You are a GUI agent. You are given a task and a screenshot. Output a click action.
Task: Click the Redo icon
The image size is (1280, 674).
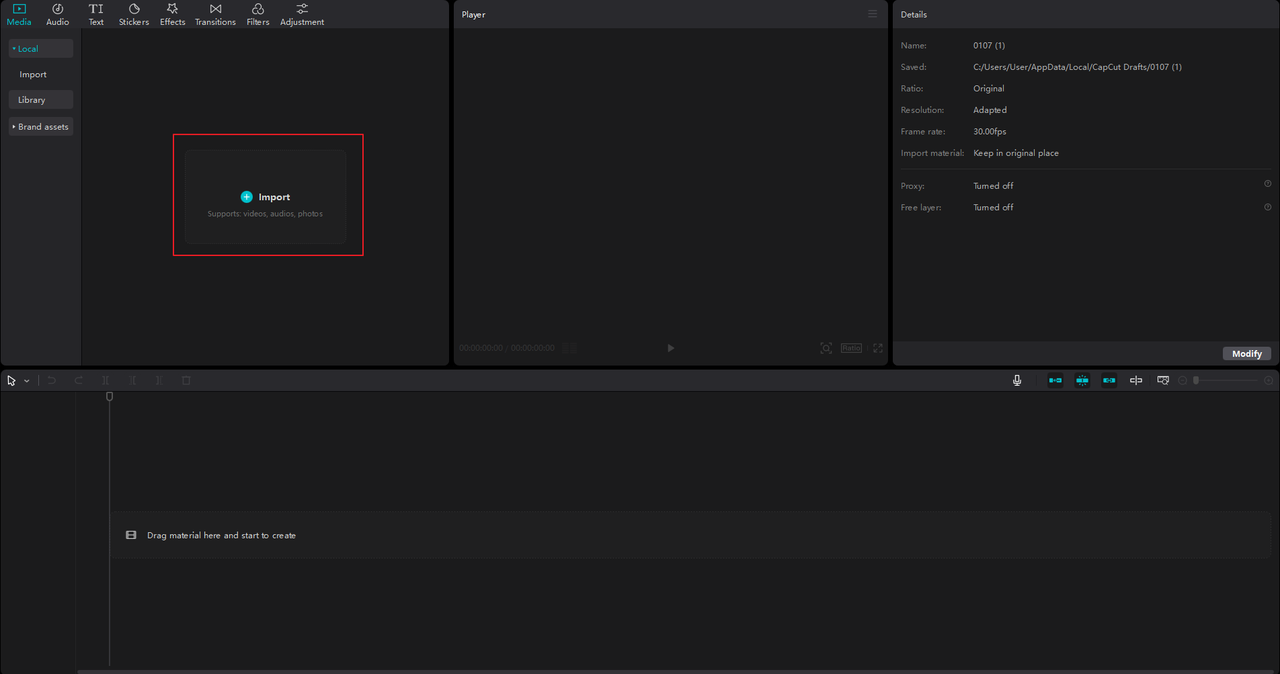(78, 380)
